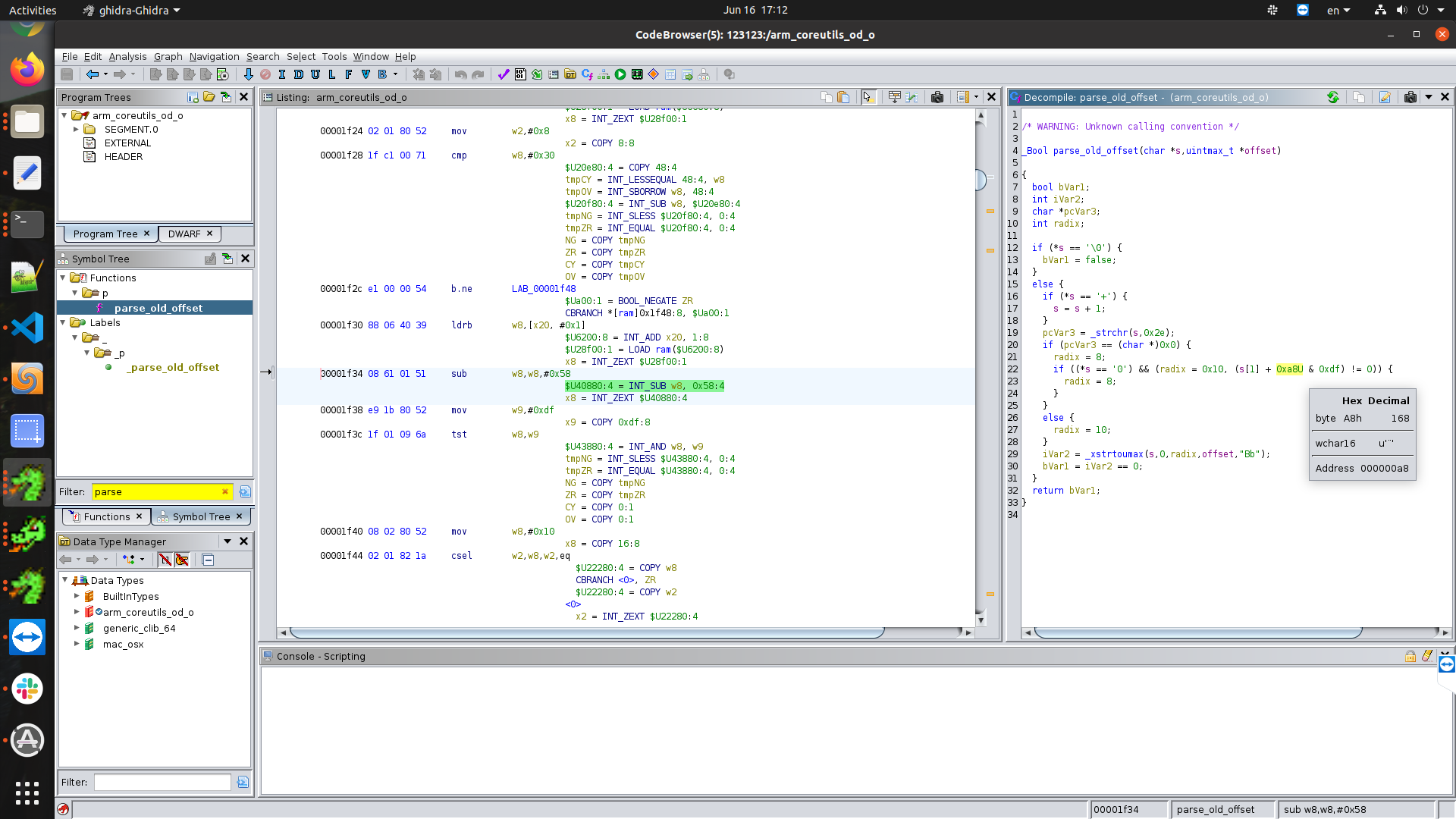Switch to the DWARF tab

click(x=184, y=234)
